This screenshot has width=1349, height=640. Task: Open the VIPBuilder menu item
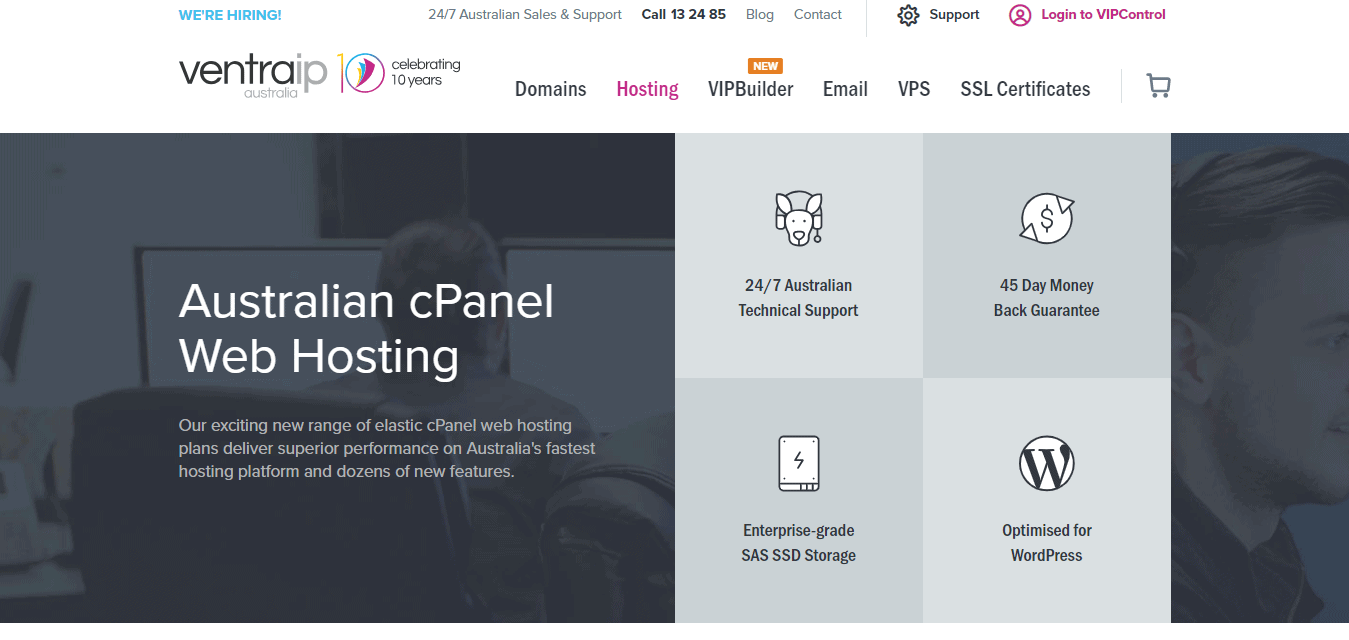tap(751, 89)
